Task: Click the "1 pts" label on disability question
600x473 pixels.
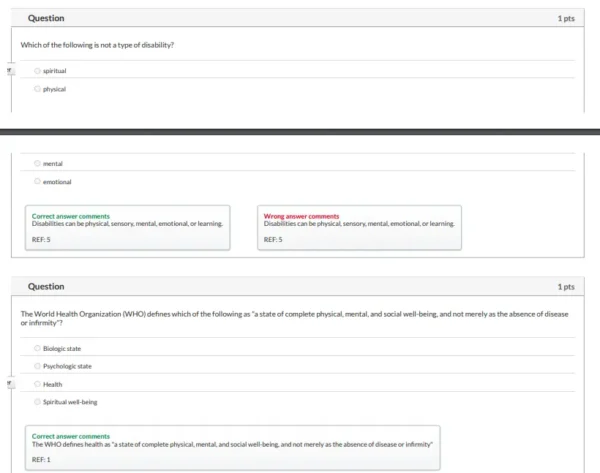Action: (x=565, y=19)
